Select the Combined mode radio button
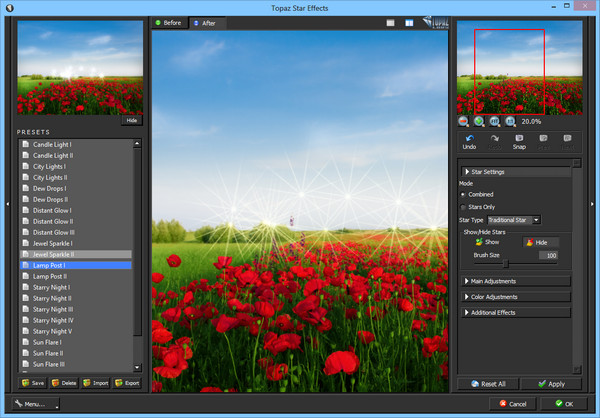Image resolution: width=600 pixels, height=418 pixels. click(463, 194)
